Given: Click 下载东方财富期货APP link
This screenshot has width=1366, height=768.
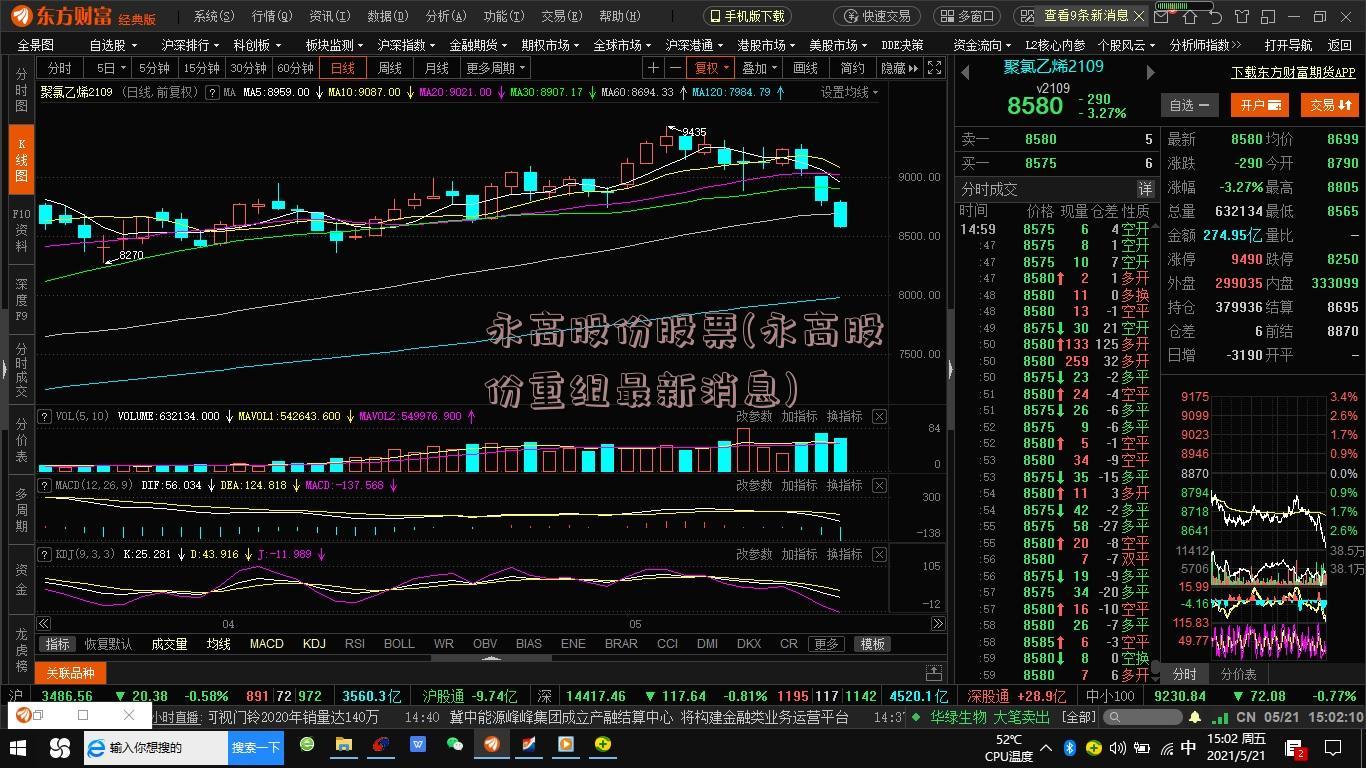Looking at the screenshot, I should (1293, 73).
